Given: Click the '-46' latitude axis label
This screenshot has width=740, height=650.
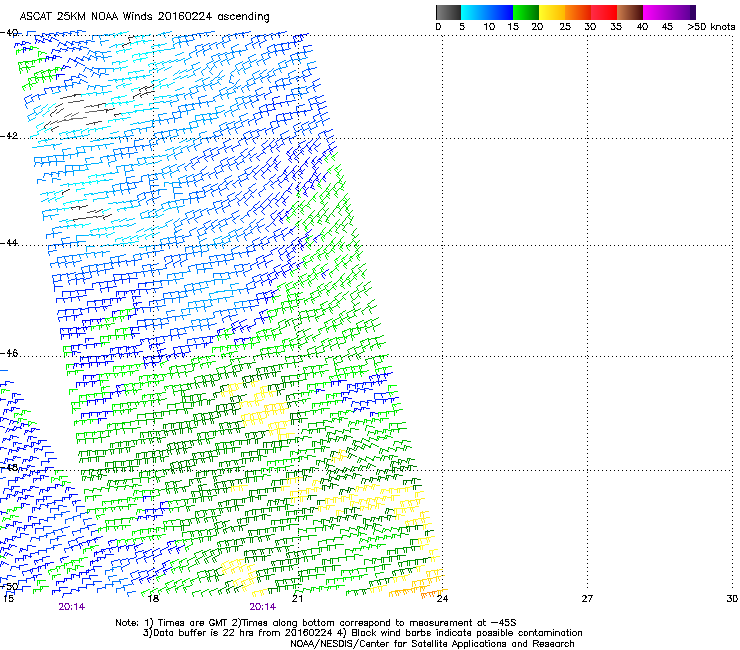Looking at the screenshot, I should pyautogui.click(x=9, y=354).
